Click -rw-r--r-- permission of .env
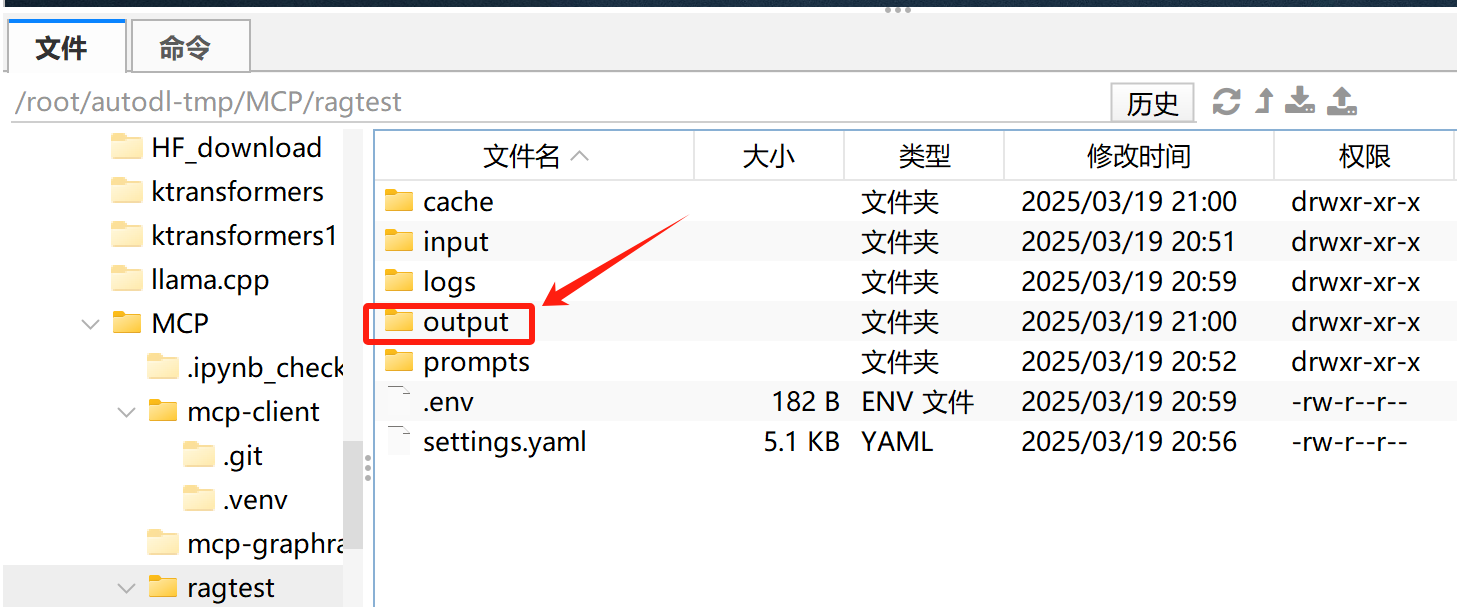Image resolution: width=1457 pixels, height=607 pixels. [1350, 402]
